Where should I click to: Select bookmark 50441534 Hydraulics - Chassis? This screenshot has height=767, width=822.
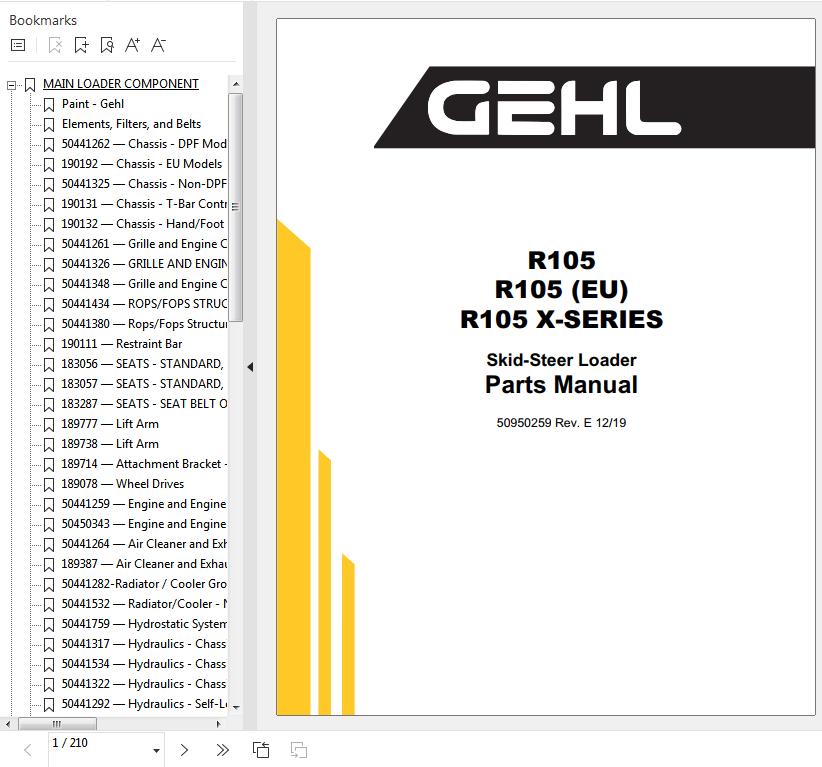[144, 664]
